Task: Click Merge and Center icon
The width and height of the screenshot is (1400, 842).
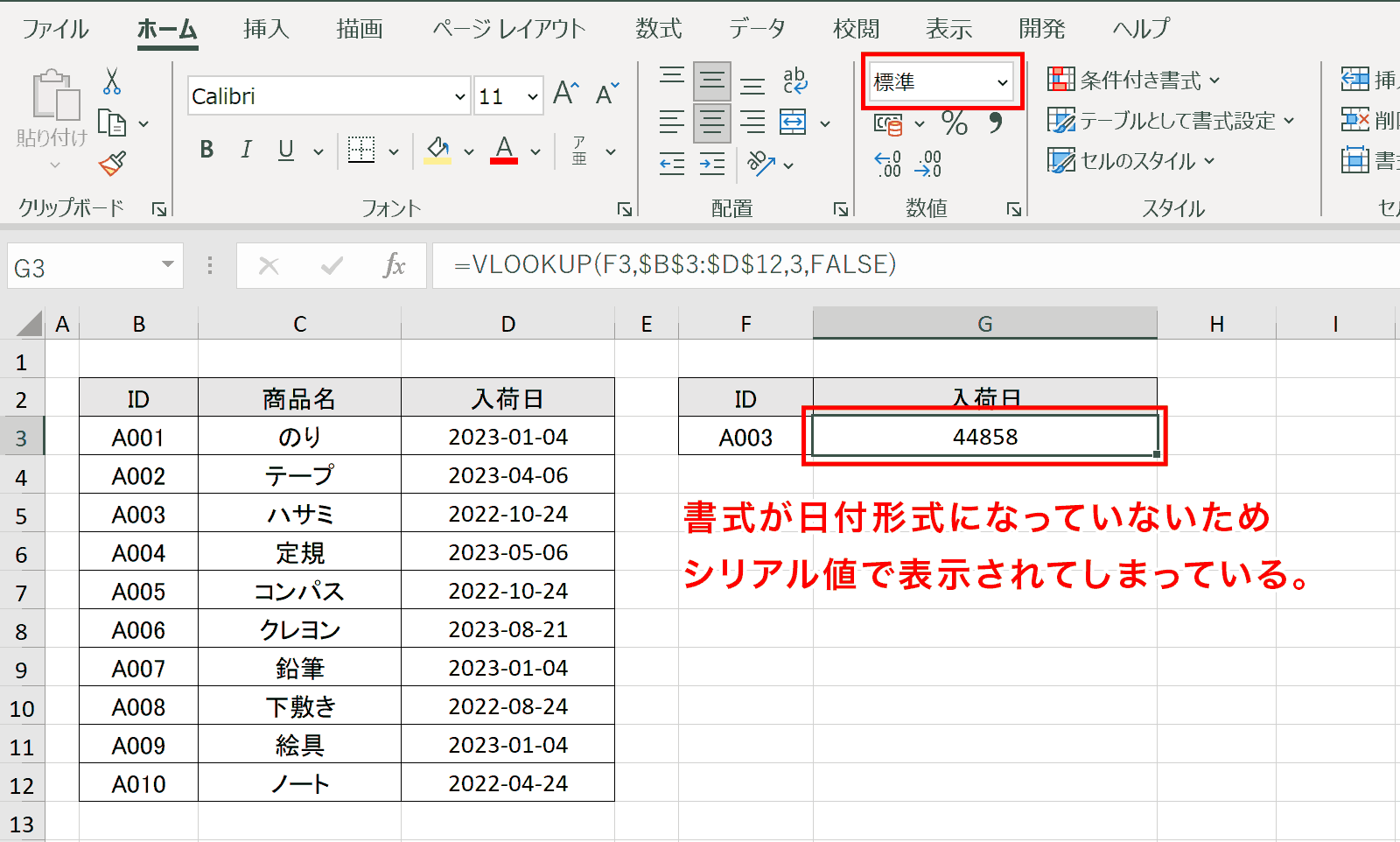Action: click(x=793, y=122)
